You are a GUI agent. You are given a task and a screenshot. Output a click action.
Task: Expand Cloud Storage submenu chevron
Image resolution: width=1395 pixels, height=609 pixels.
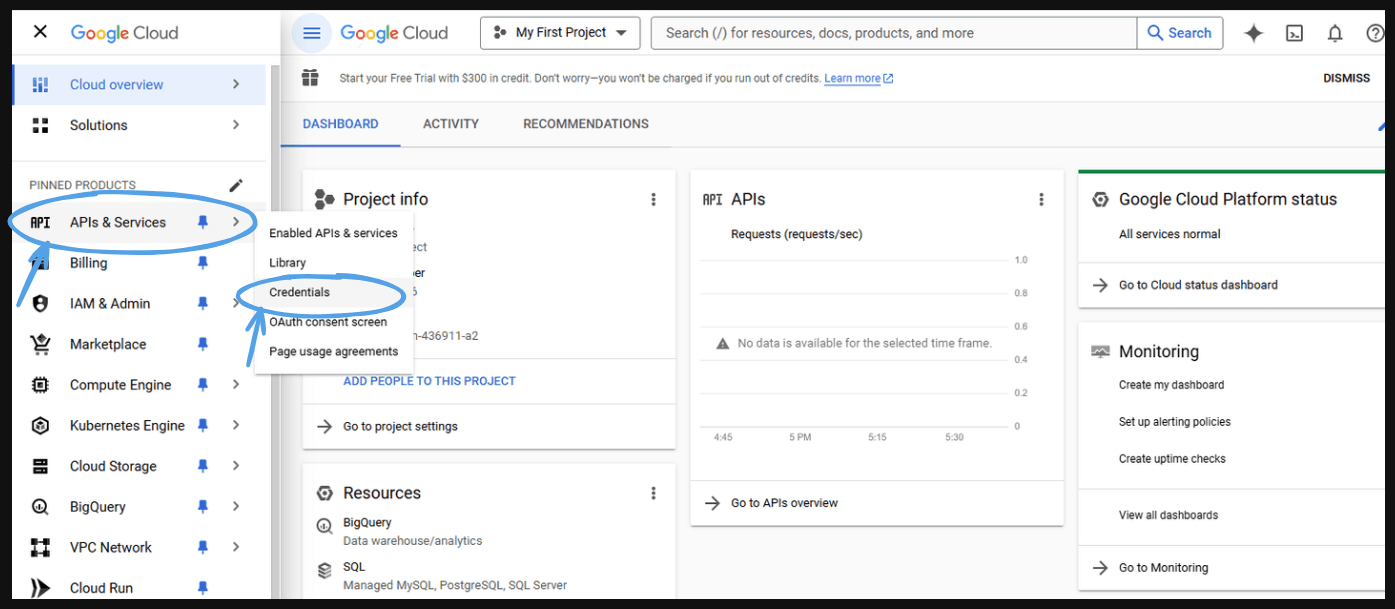(236, 466)
